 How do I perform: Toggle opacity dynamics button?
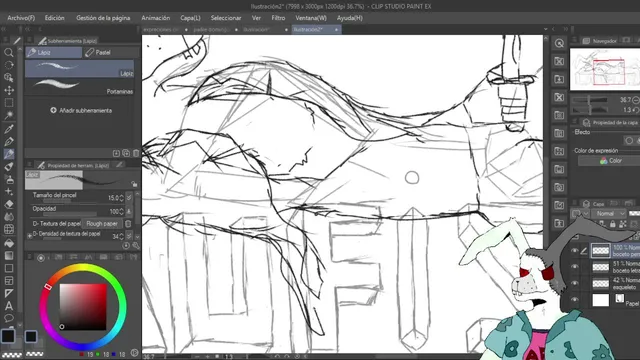pos(129,211)
